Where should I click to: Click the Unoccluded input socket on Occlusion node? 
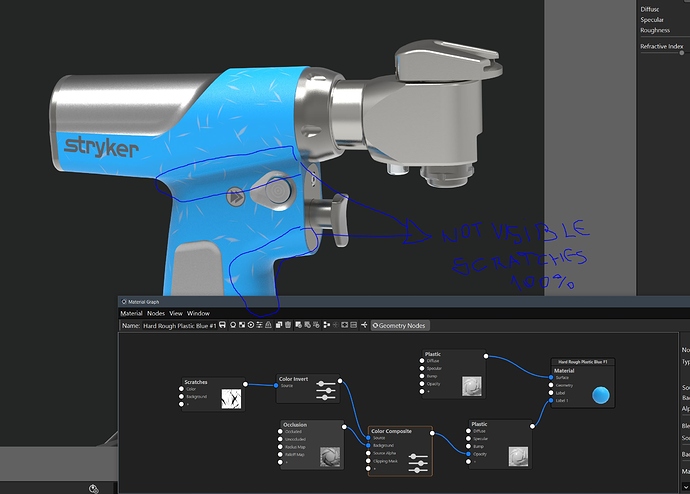(x=280, y=439)
